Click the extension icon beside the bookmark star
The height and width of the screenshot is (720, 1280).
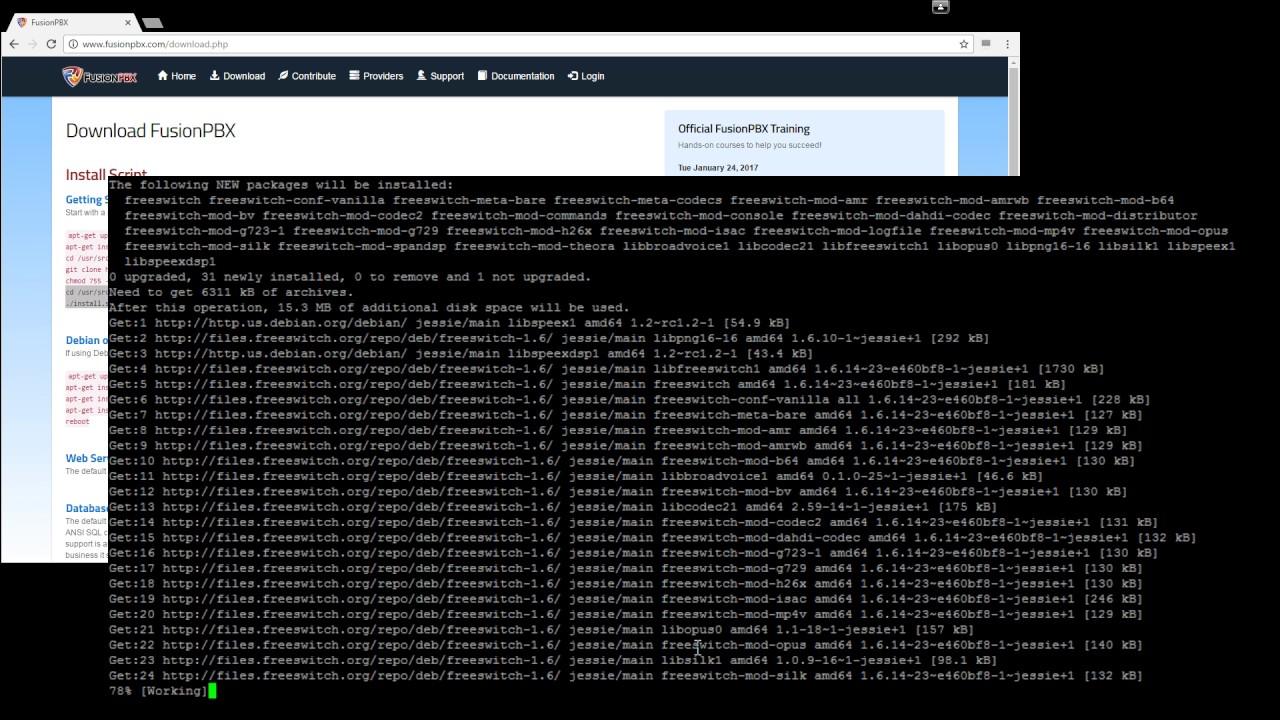[986, 44]
